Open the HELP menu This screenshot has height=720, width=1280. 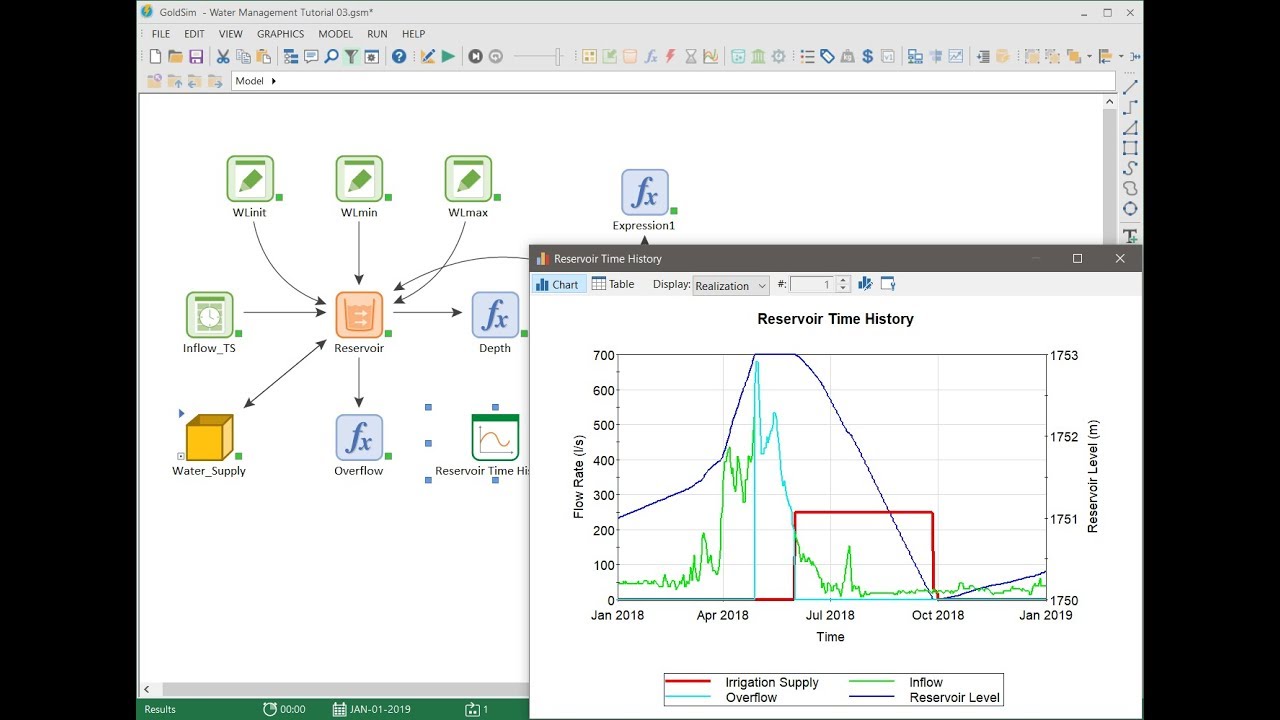coord(413,34)
